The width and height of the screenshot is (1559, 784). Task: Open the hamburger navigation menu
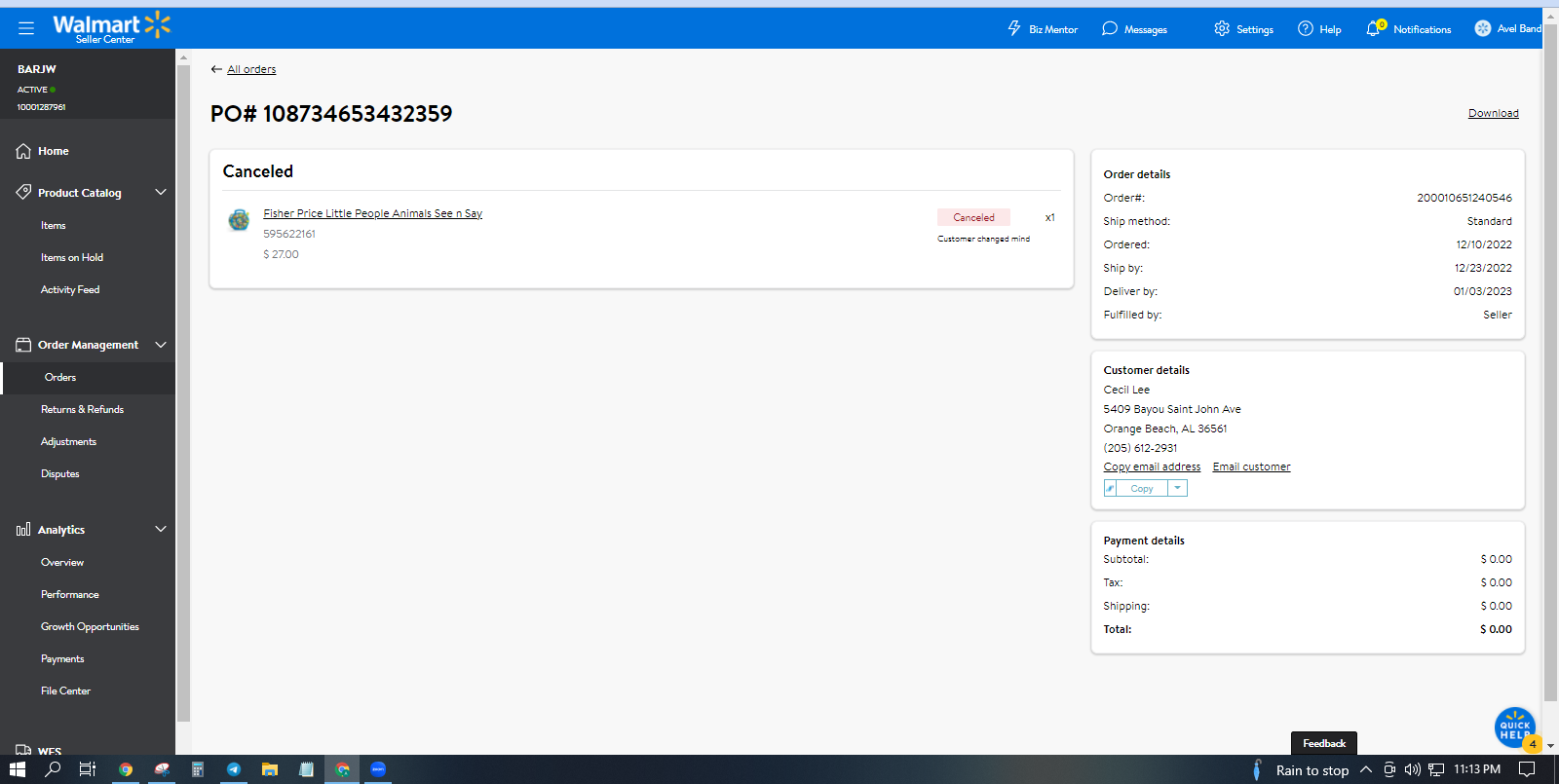pos(26,28)
